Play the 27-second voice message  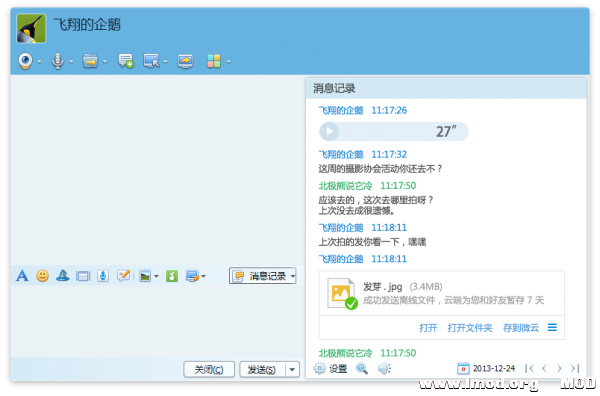(x=329, y=132)
